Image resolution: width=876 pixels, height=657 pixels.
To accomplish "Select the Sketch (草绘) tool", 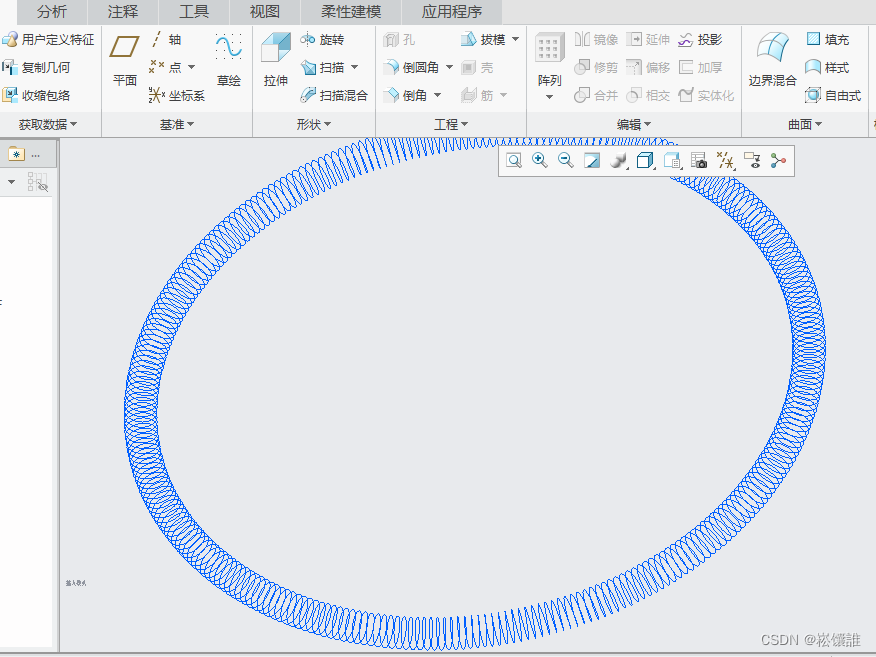I will click(x=229, y=60).
